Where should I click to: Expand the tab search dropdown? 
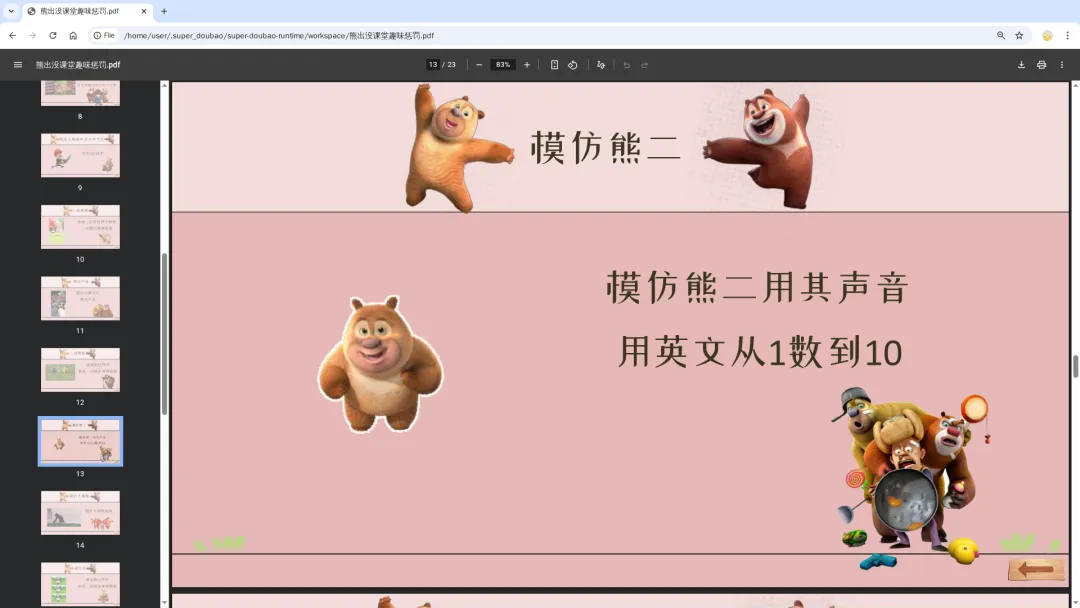click(11, 11)
